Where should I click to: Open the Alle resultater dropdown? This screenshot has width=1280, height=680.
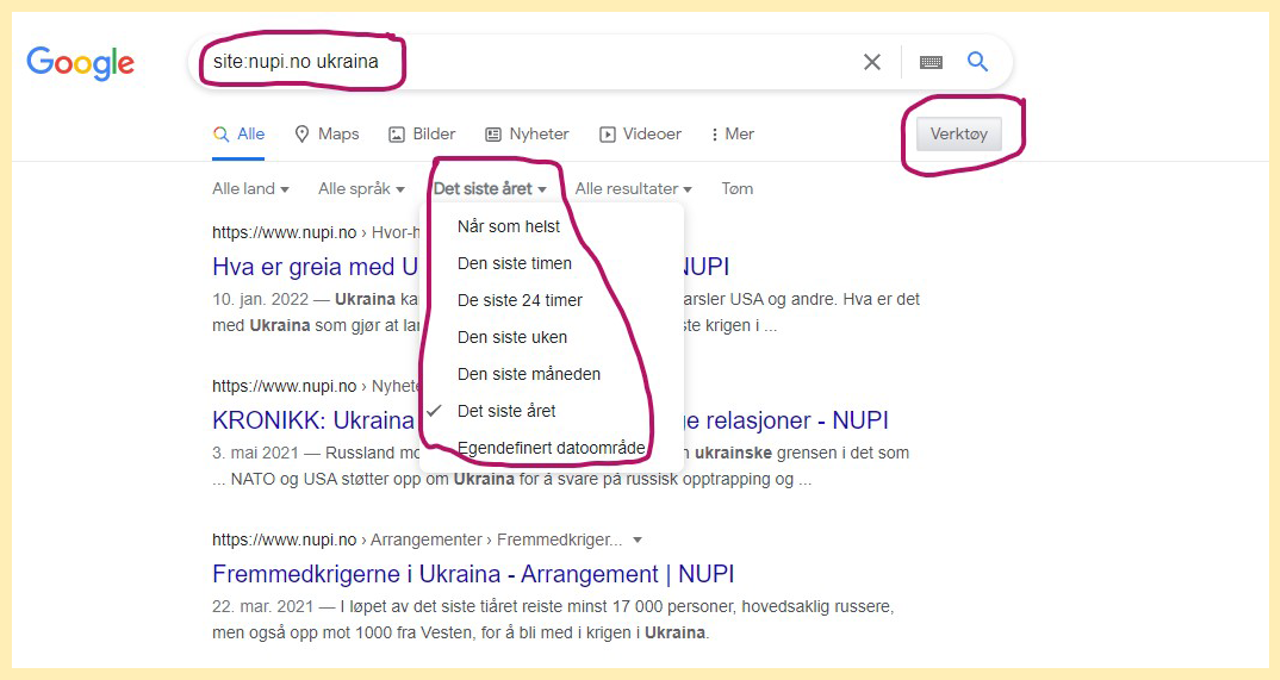coord(633,188)
